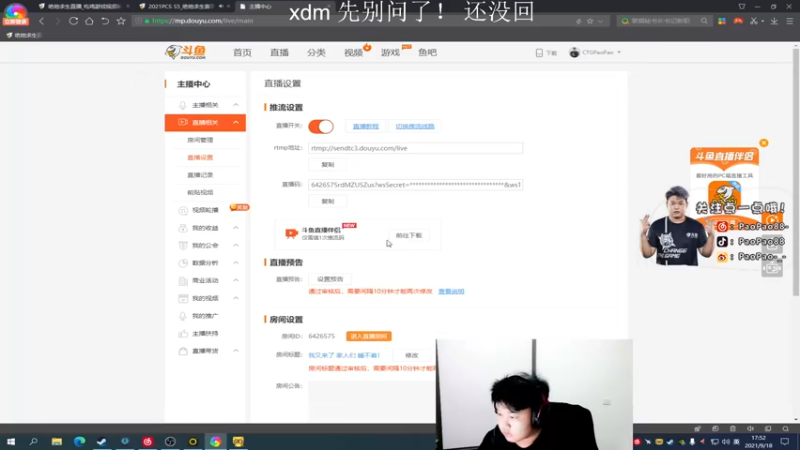
Task: Open the Windows Start menu
Action: 11,441
